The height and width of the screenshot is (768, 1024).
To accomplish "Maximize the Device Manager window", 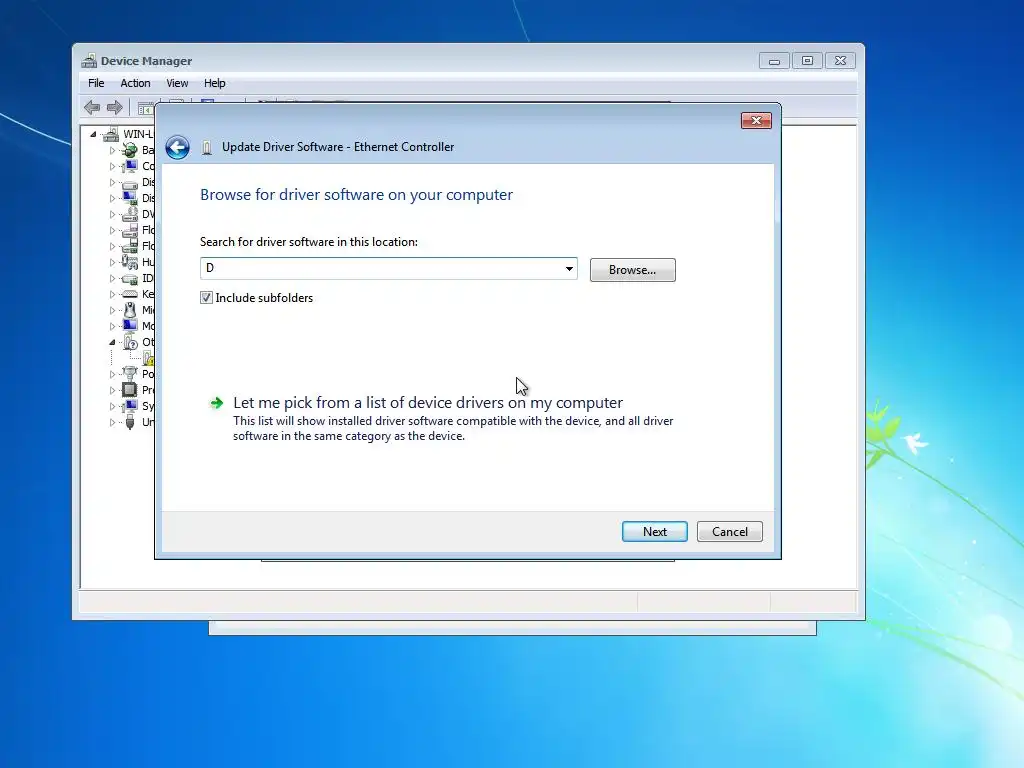I will coord(807,61).
